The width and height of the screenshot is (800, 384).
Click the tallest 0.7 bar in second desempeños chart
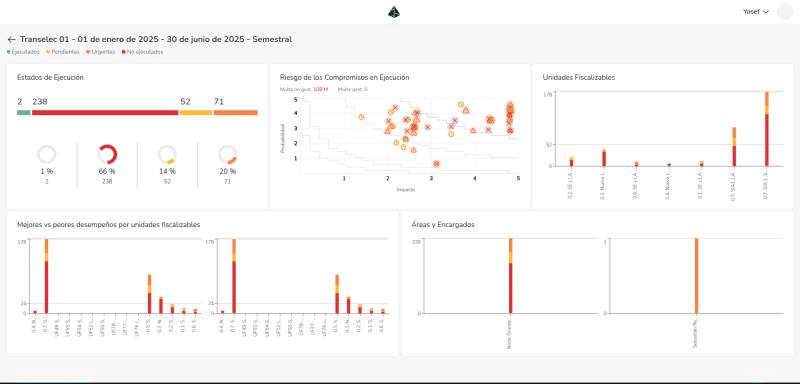[234, 276]
